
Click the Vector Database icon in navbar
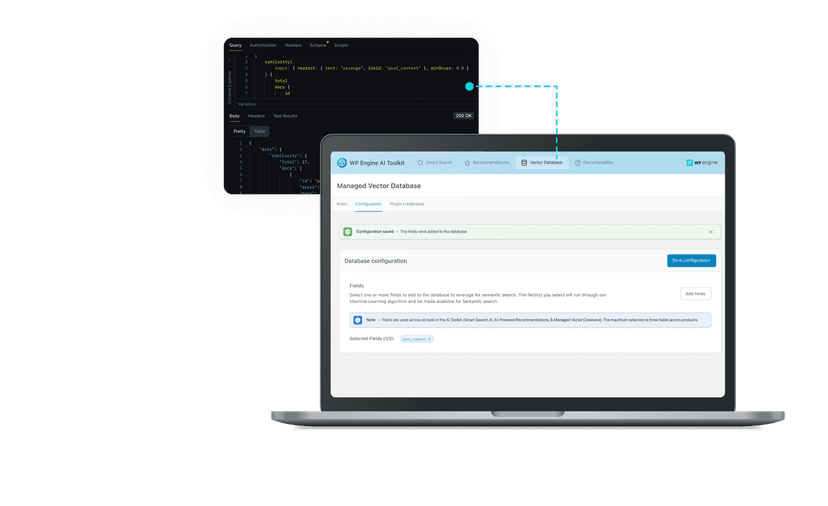click(x=524, y=163)
